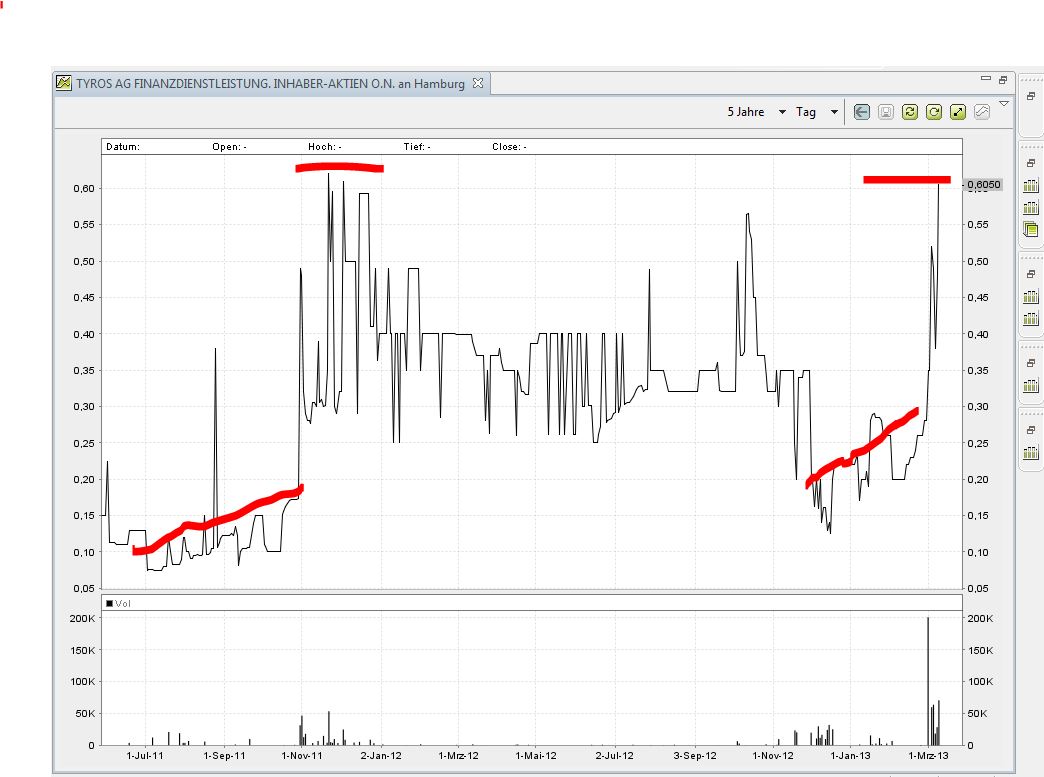Minimize the chart view panel

[986, 80]
